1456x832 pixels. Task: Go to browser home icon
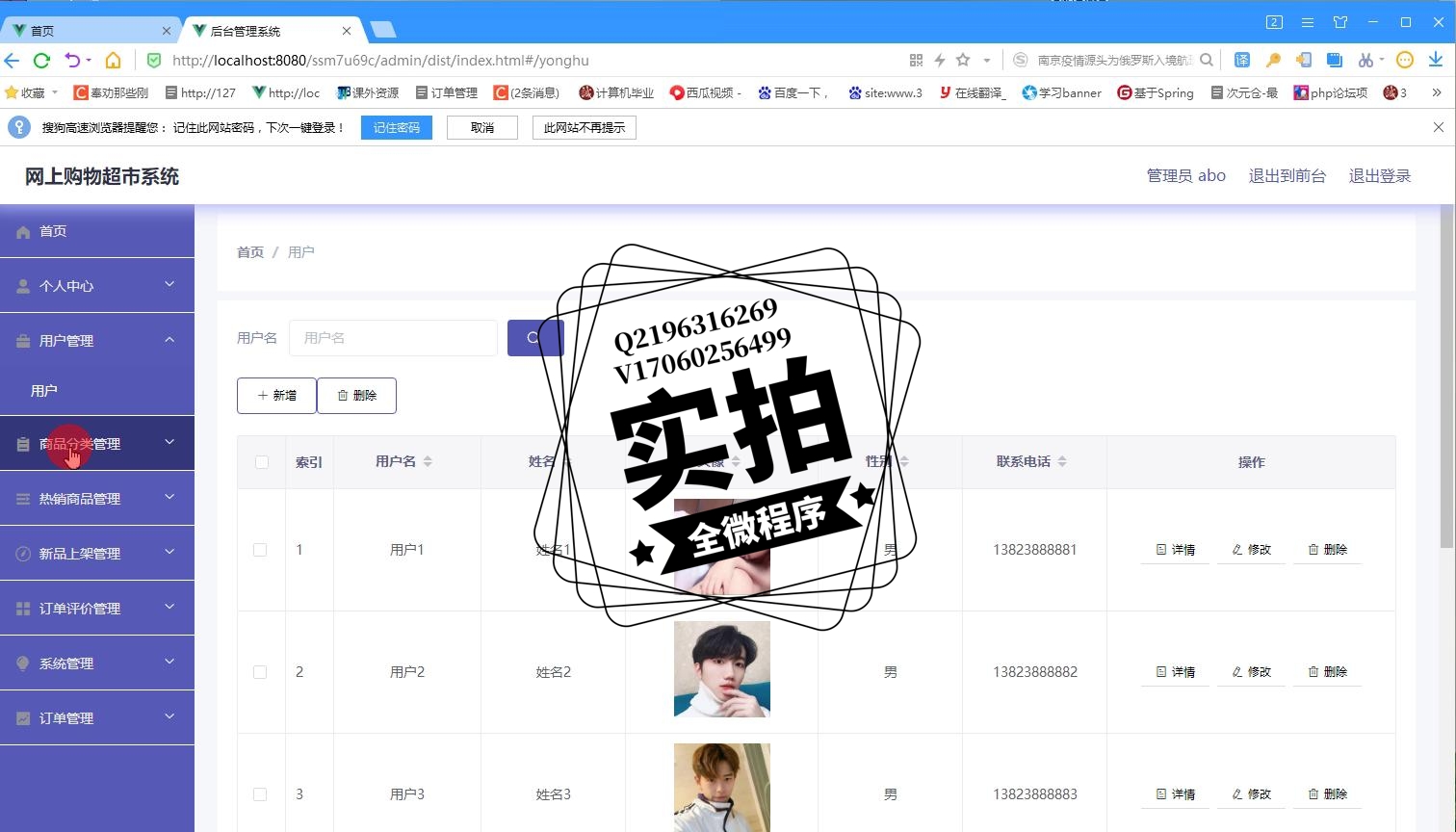(x=113, y=61)
